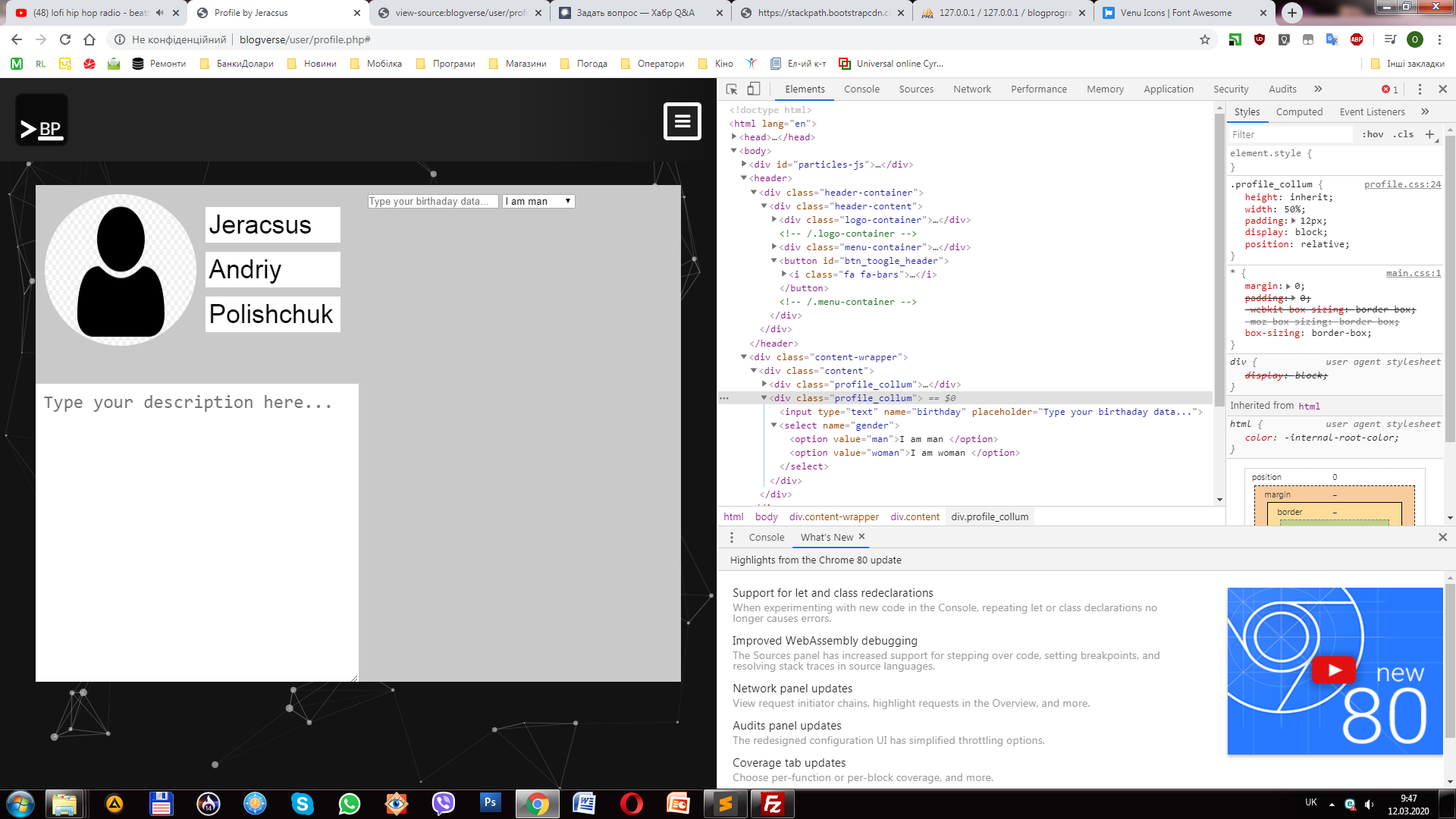Show more sidebar tabs next to Event Listeners
The image size is (1456, 819).
pyautogui.click(x=1425, y=111)
